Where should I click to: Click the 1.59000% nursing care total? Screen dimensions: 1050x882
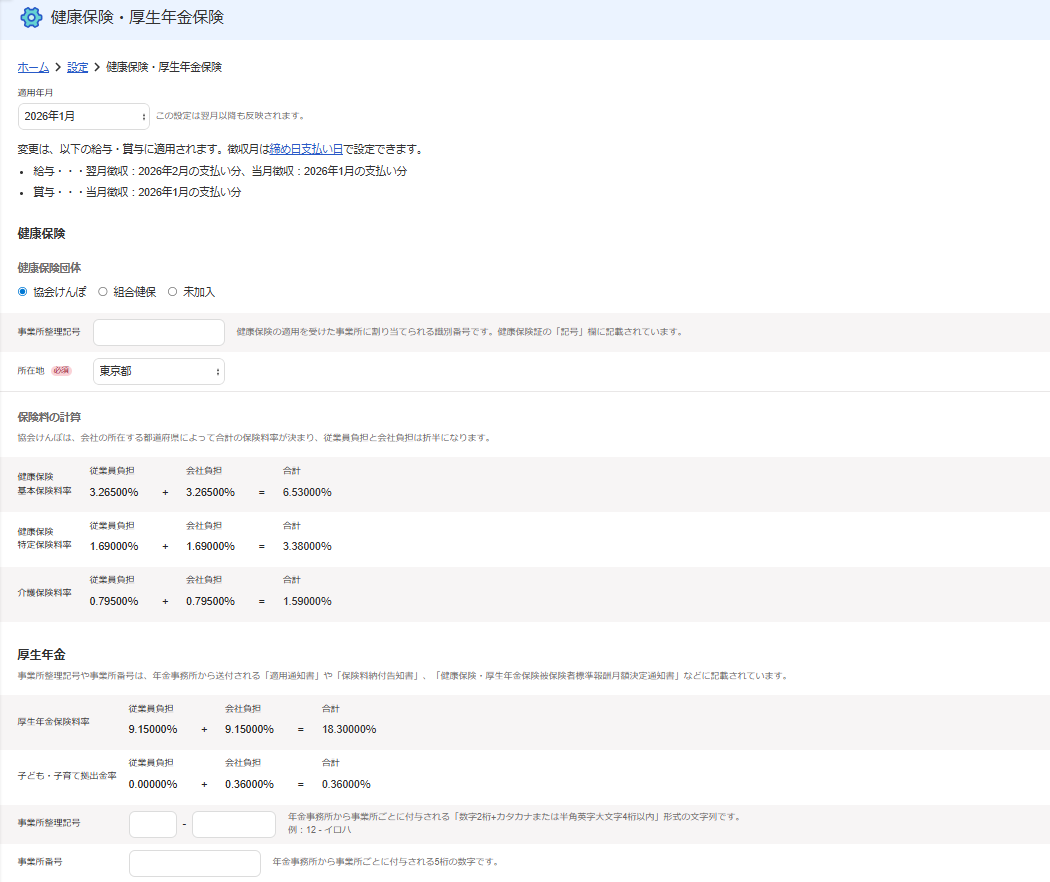click(307, 601)
